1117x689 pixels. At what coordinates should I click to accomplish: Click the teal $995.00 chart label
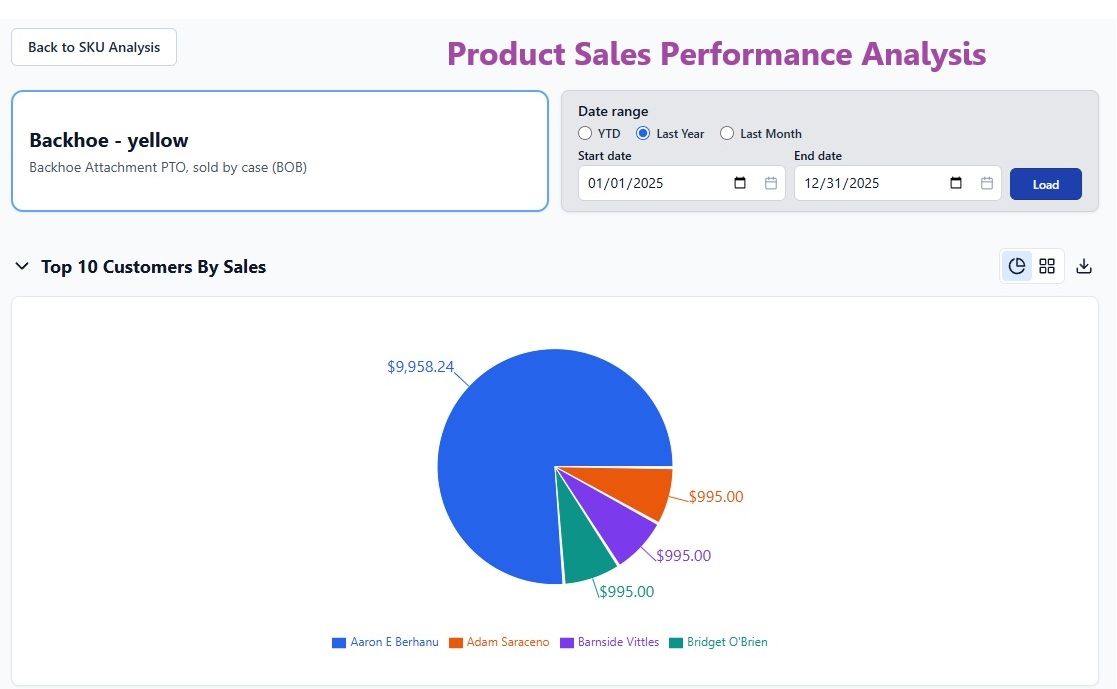click(627, 591)
